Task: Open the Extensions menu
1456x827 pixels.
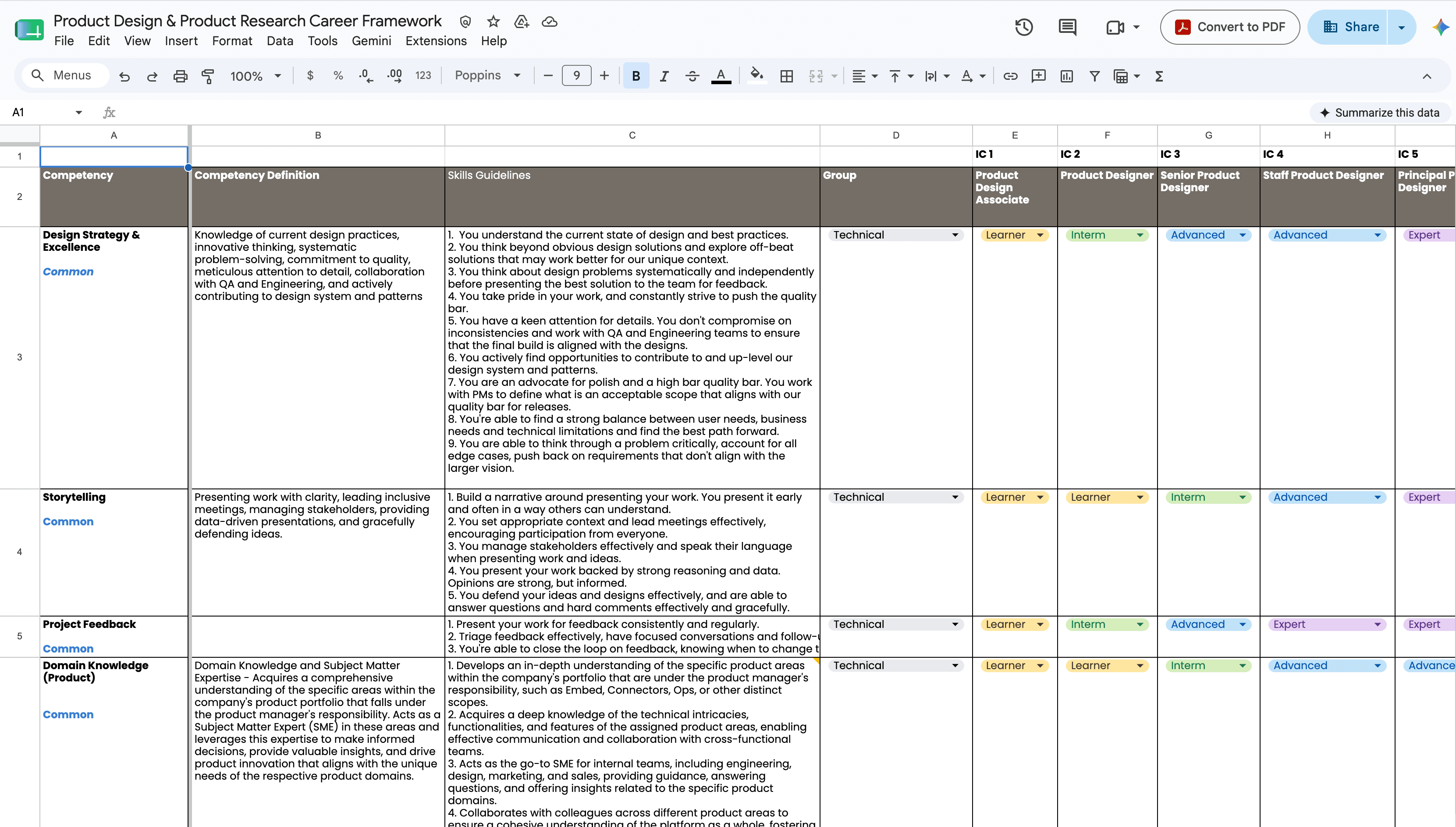Action: pos(436,41)
